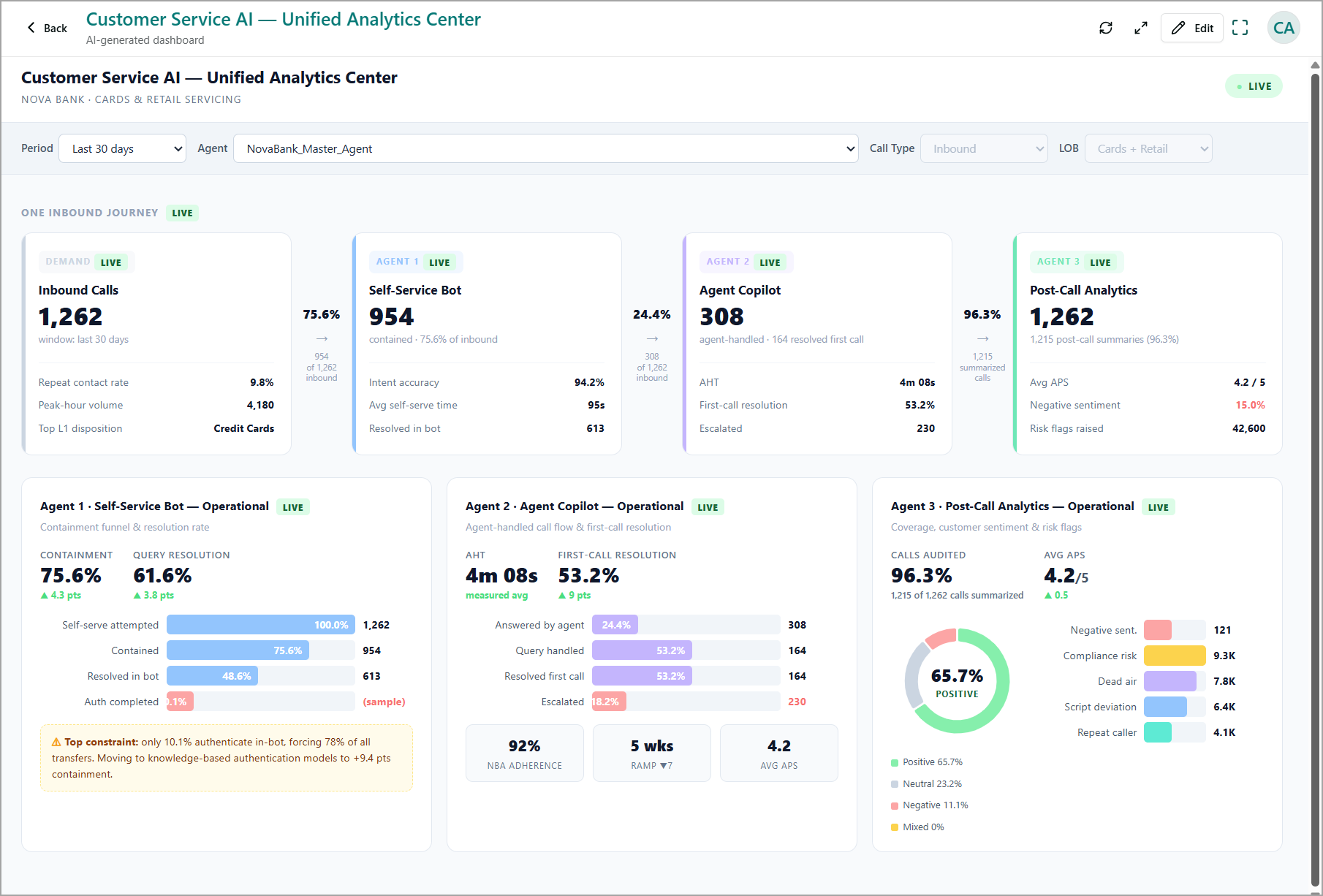This screenshot has height=896, width=1323.
Task: Click the Answered by agent 24.4% bar
Action: pos(615,625)
